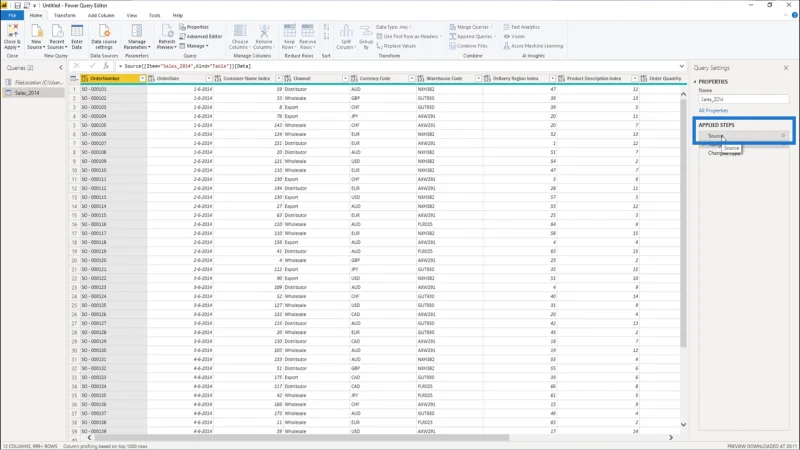Open New Source in ribbon
Image resolution: width=800 pixels, height=450 pixels.
[36, 37]
